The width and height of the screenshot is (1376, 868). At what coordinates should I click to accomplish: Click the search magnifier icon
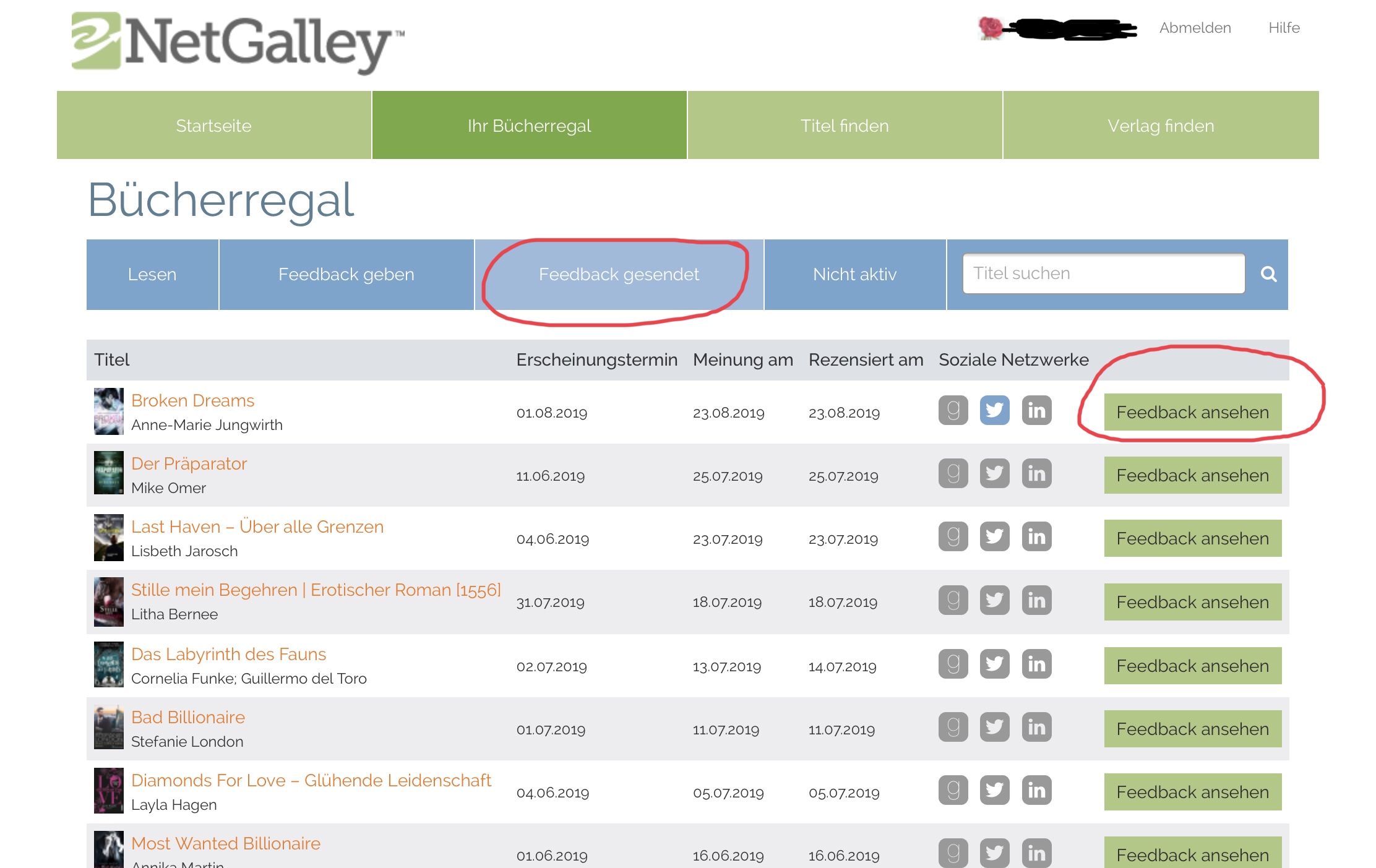[x=1268, y=274]
